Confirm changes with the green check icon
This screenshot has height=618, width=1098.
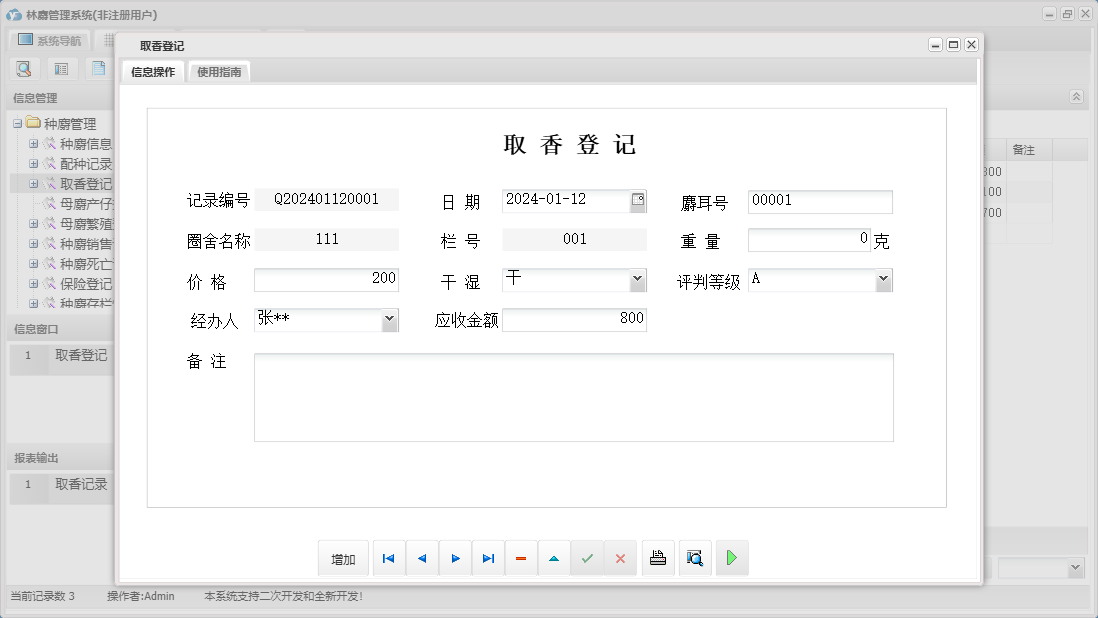tap(588, 558)
